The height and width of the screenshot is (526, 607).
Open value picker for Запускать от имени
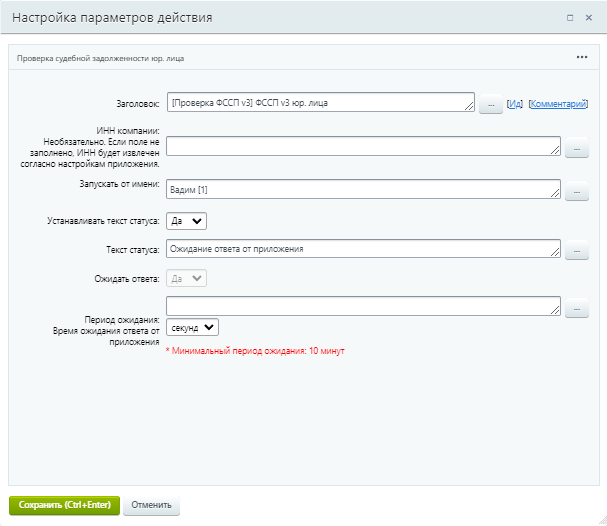577,192
